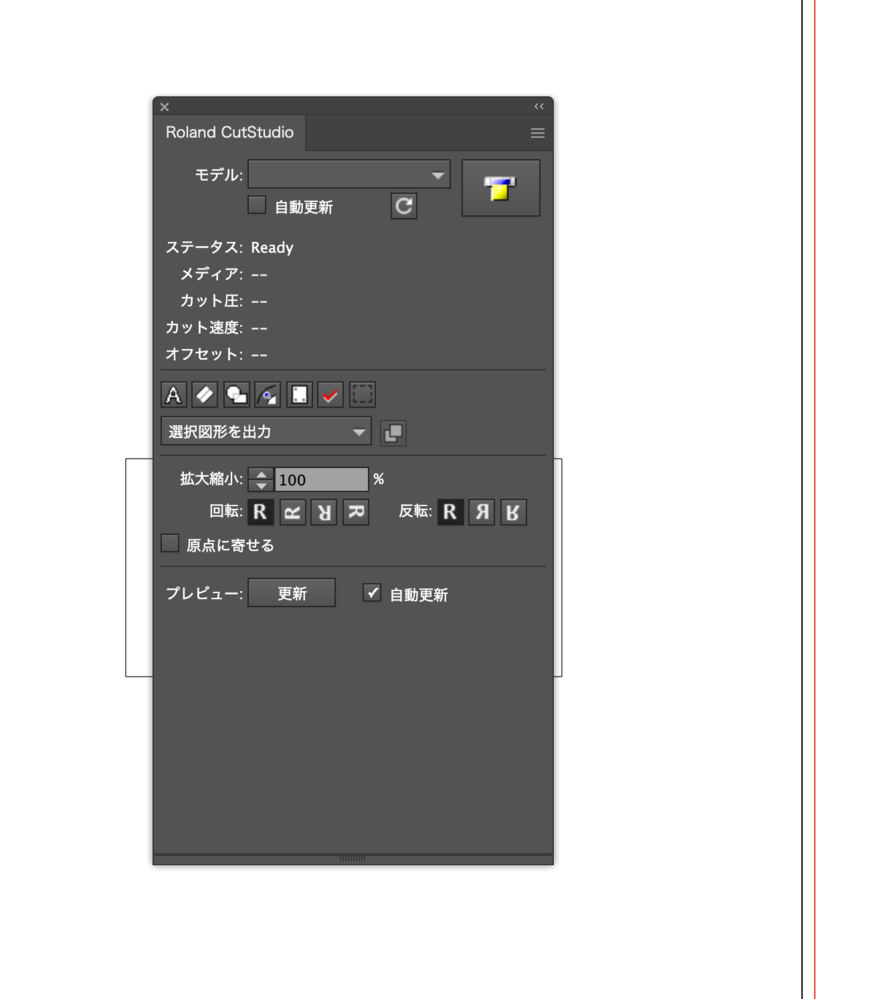The width and height of the screenshot is (887, 999).
Task: Click the curve path edit icon
Action: point(267,395)
